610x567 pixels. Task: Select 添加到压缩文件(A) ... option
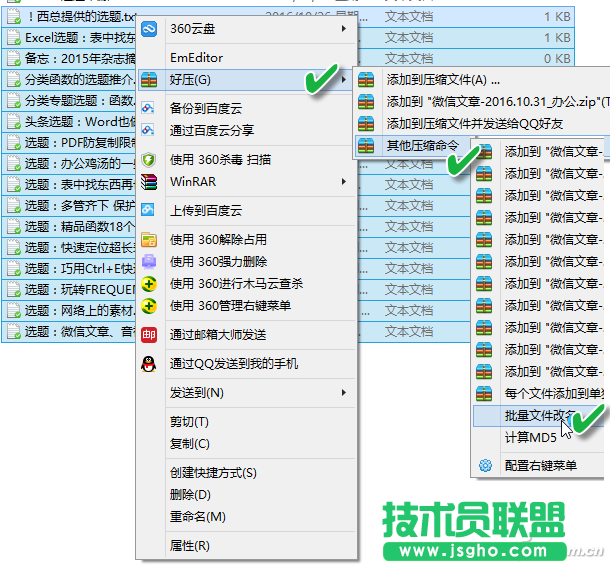442,80
